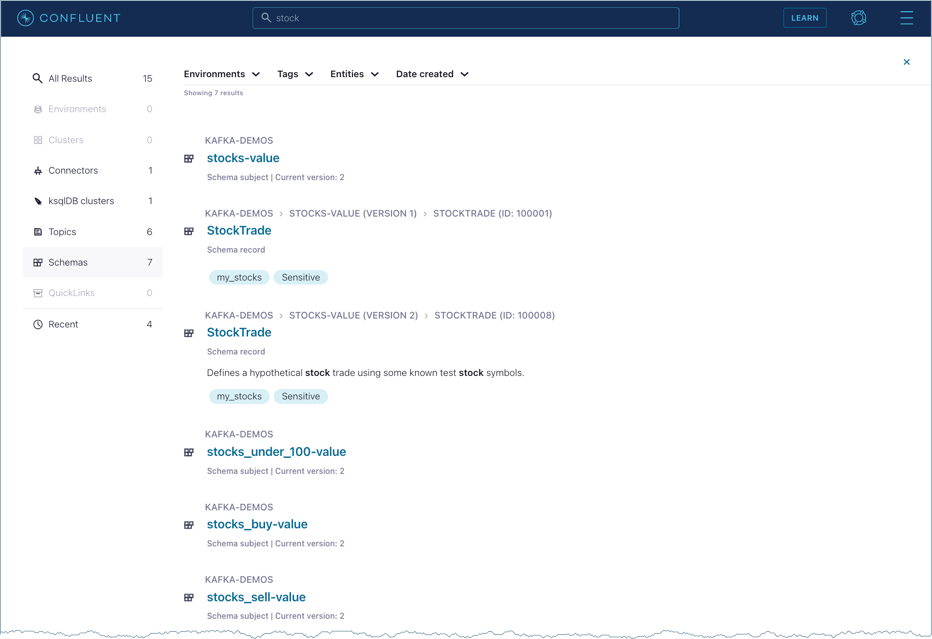Viewport: 932px width, 639px height.
Task: Open the stocks_under_100-value schema link
Action: pyautogui.click(x=275, y=452)
